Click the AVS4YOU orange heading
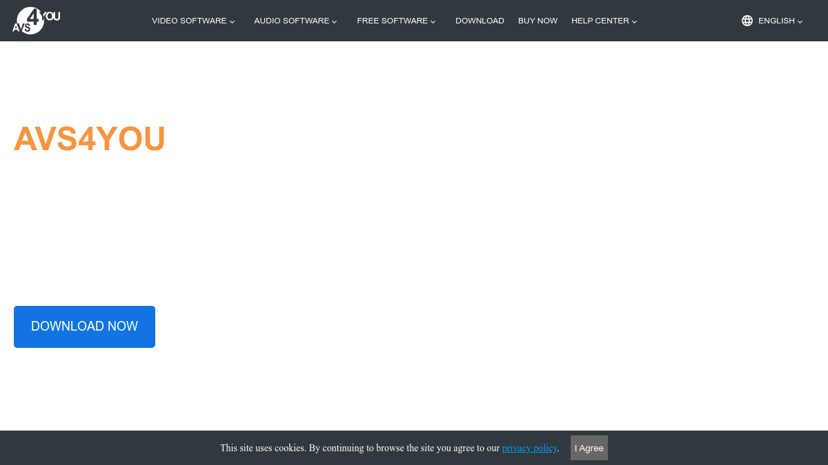This screenshot has height=465, width=828. pos(90,139)
